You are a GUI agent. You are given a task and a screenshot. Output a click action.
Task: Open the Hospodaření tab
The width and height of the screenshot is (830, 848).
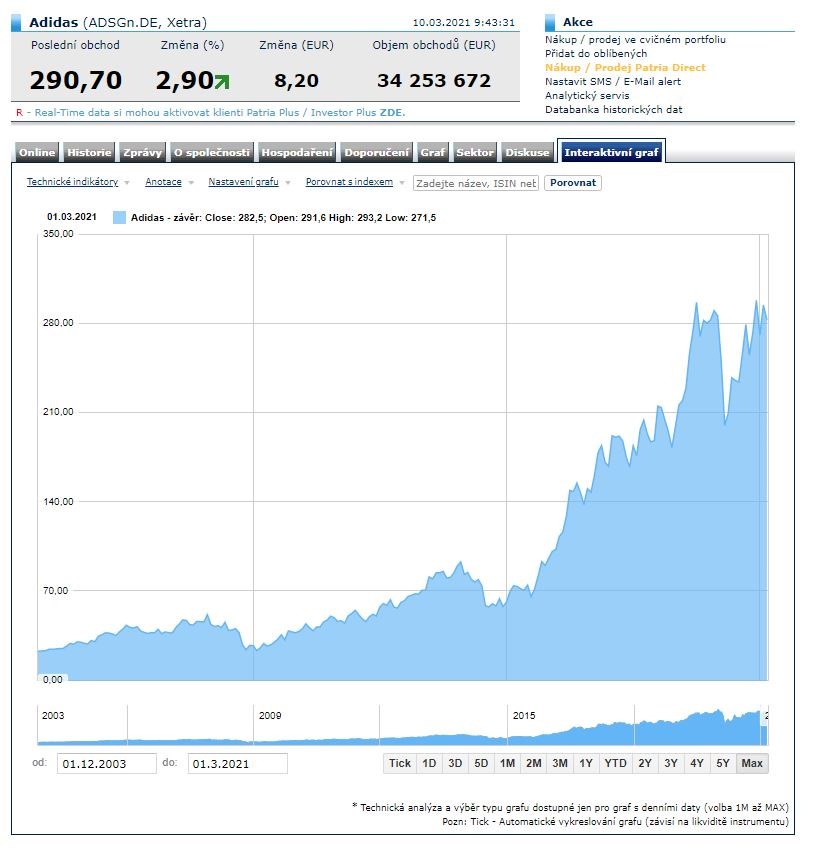pos(297,153)
